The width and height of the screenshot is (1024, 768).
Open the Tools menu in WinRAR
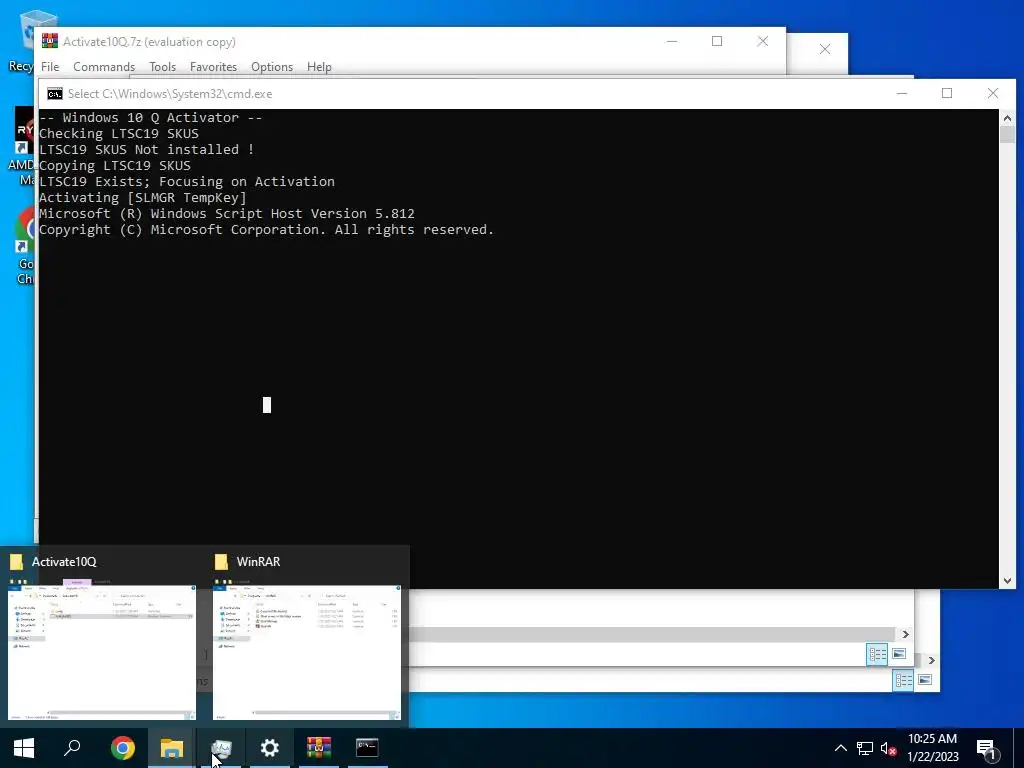(x=162, y=67)
